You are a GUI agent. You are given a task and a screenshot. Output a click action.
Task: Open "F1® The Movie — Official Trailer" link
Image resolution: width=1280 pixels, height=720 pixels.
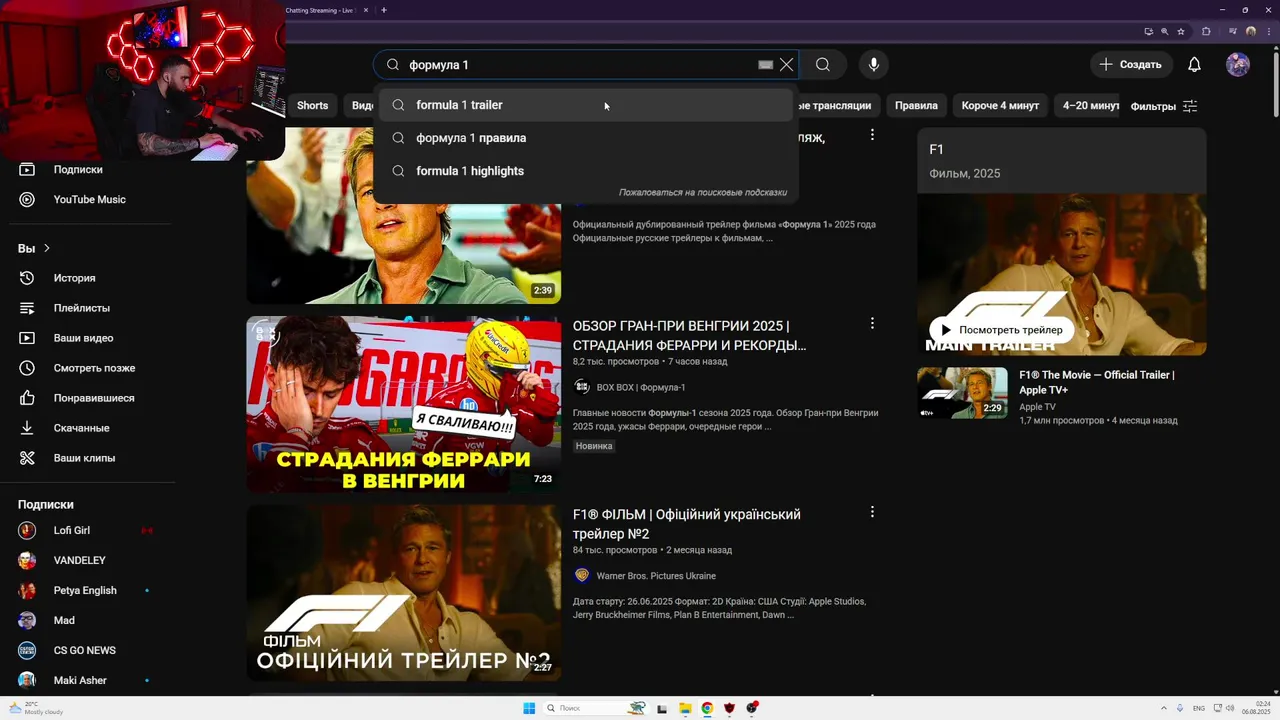click(1097, 382)
